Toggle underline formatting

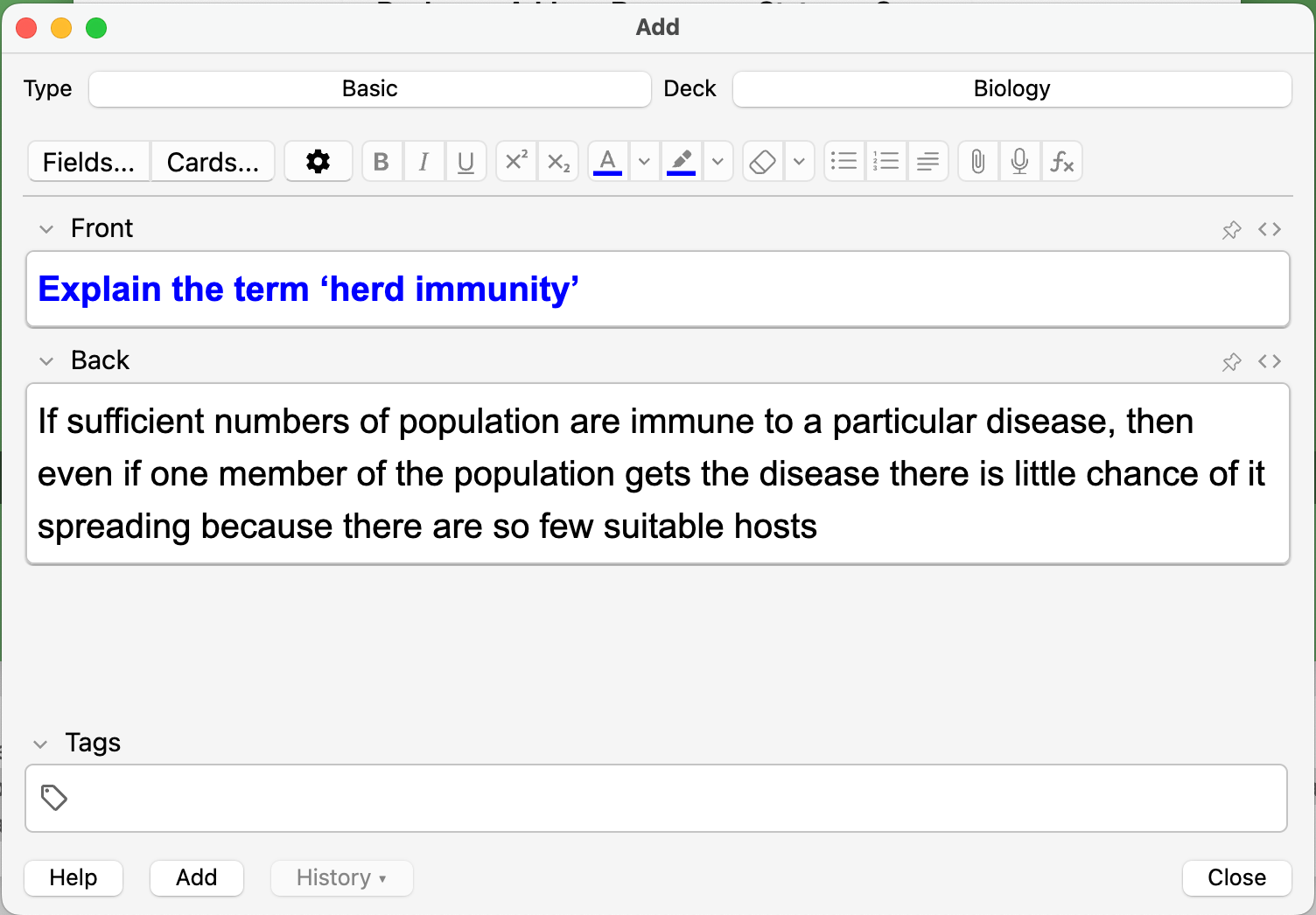point(465,162)
